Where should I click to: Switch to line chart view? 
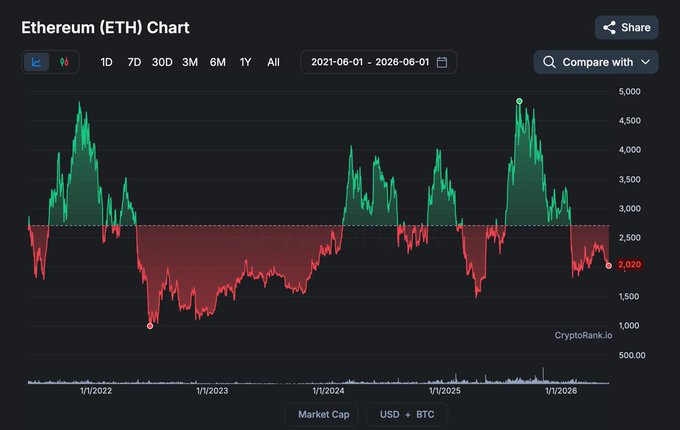coord(36,62)
